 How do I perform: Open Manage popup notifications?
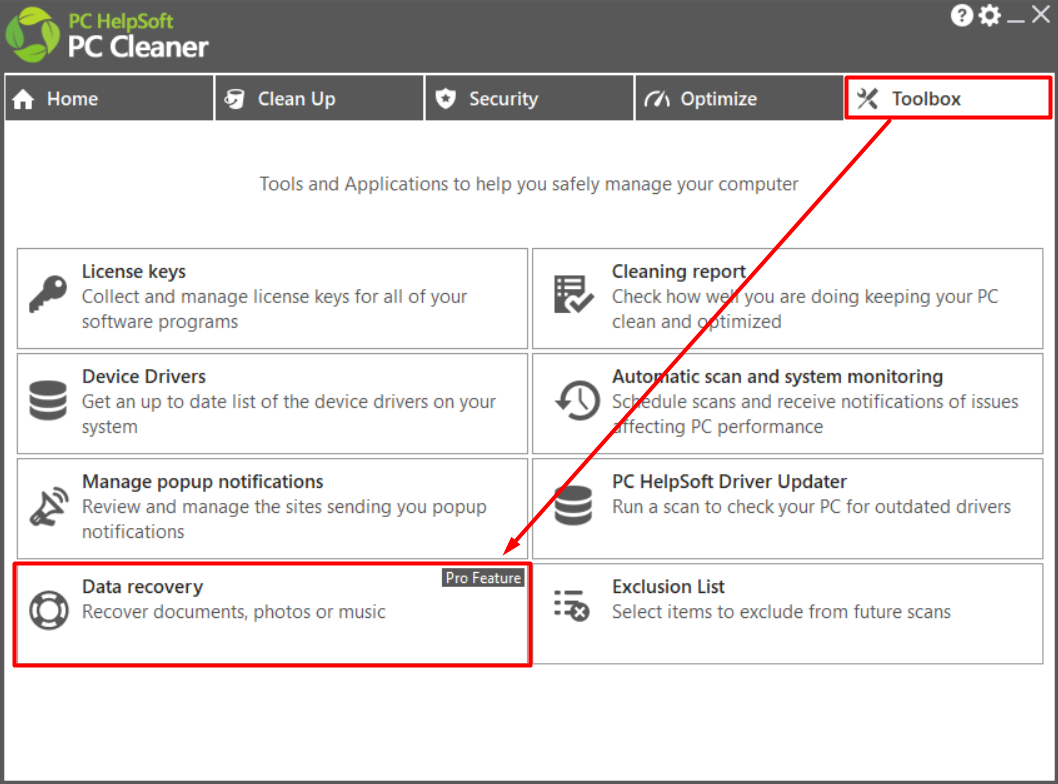(x=273, y=509)
